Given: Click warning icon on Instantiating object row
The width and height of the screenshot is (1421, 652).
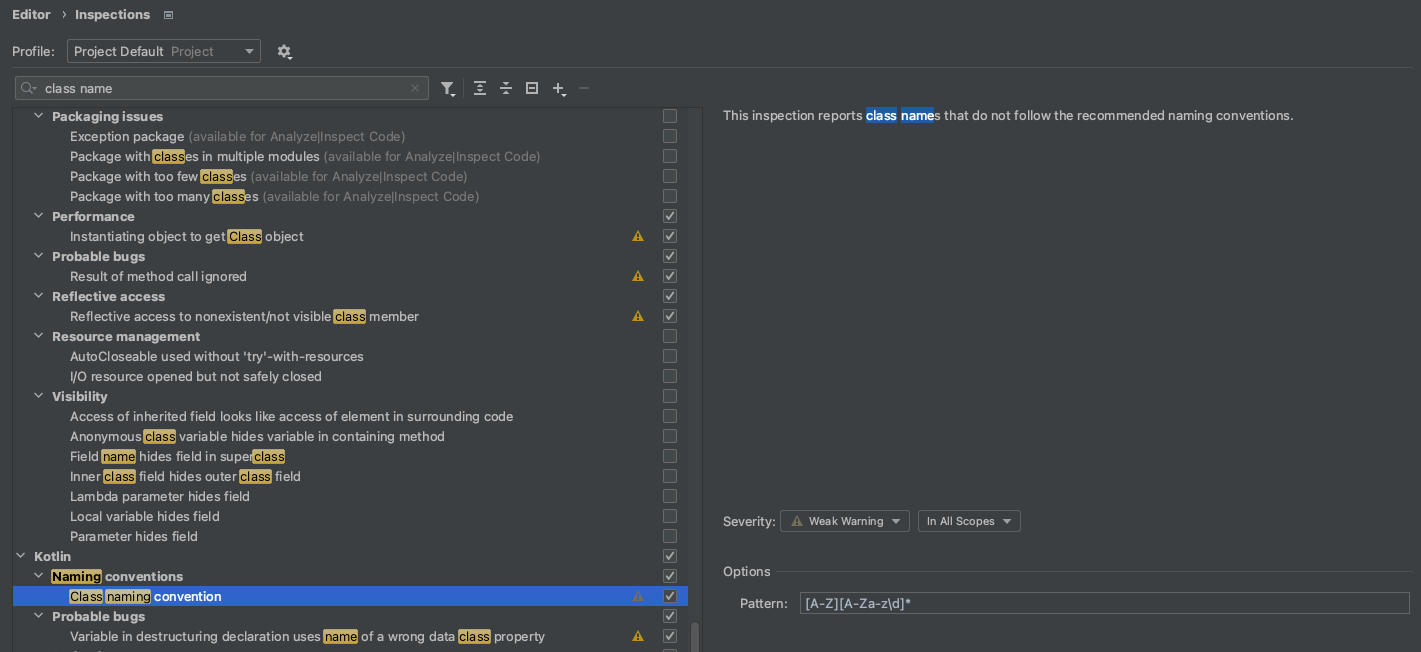Looking at the screenshot, I should [638, 236].
